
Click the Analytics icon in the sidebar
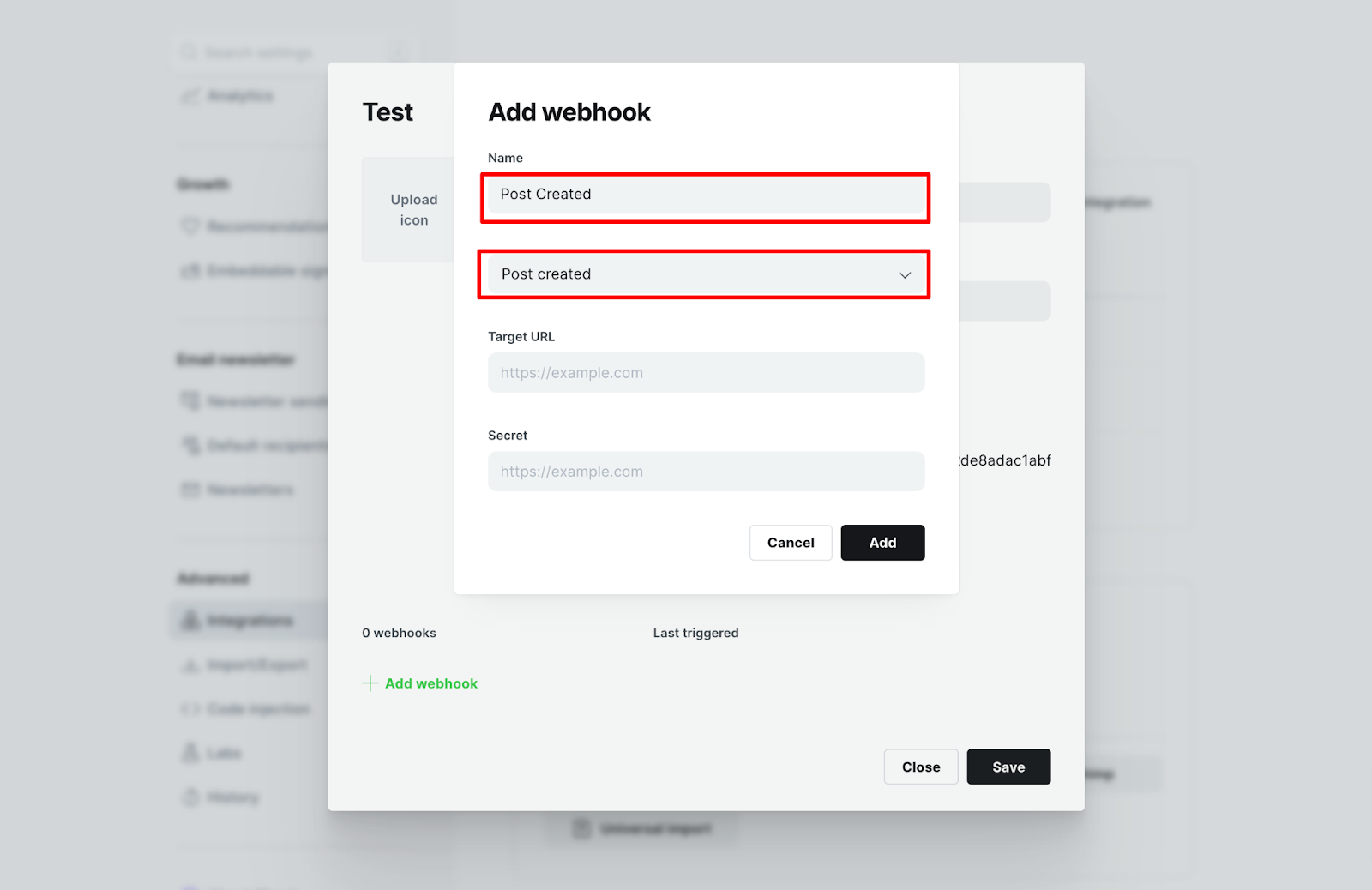190,96
